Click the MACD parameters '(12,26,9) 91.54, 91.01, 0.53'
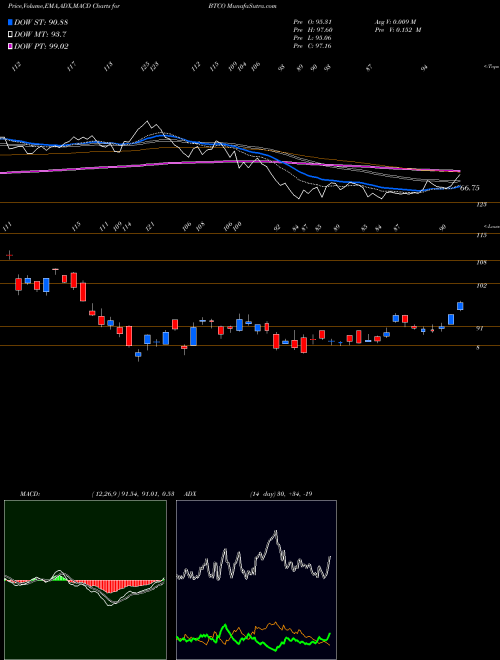This screenshot has width=500, height=660. 132,494
